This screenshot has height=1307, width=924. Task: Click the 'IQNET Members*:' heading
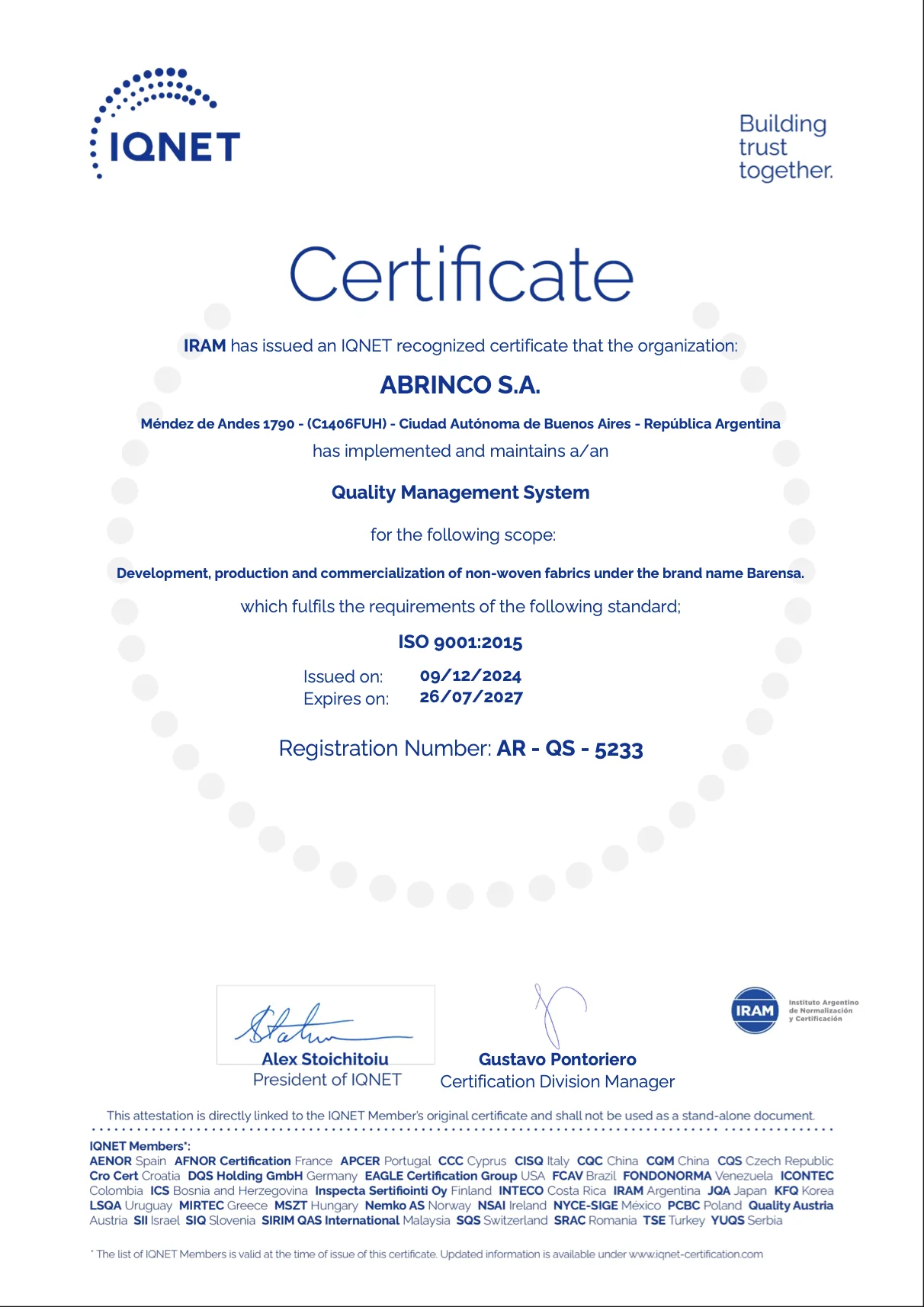(x=140, y=1146)
